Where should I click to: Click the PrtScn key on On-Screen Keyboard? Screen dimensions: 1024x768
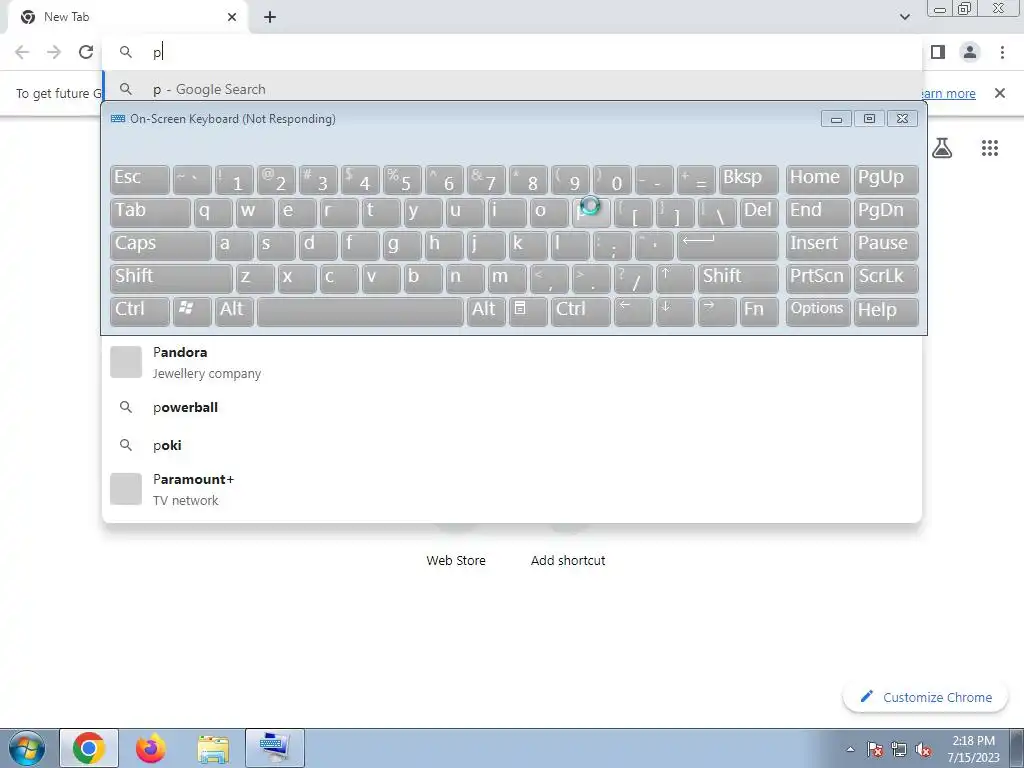coord(818,278)
